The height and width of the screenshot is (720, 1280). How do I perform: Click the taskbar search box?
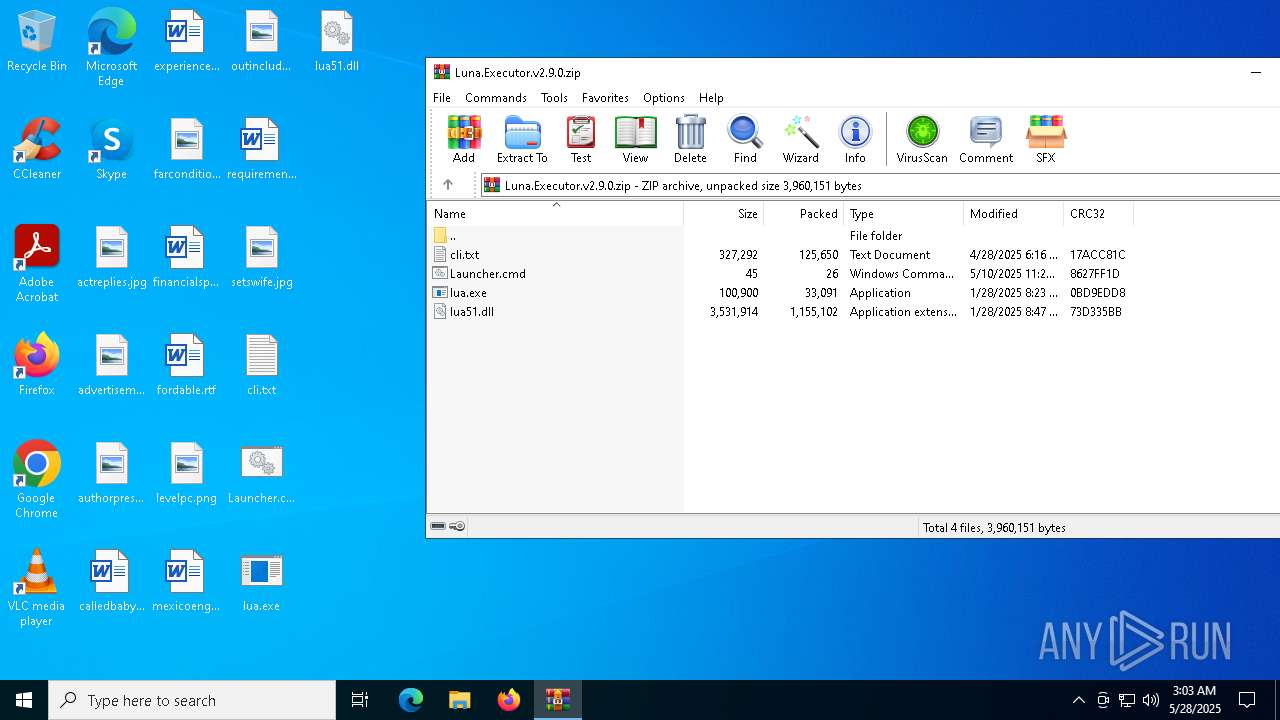pyautogui.click(x=192, y=700)
